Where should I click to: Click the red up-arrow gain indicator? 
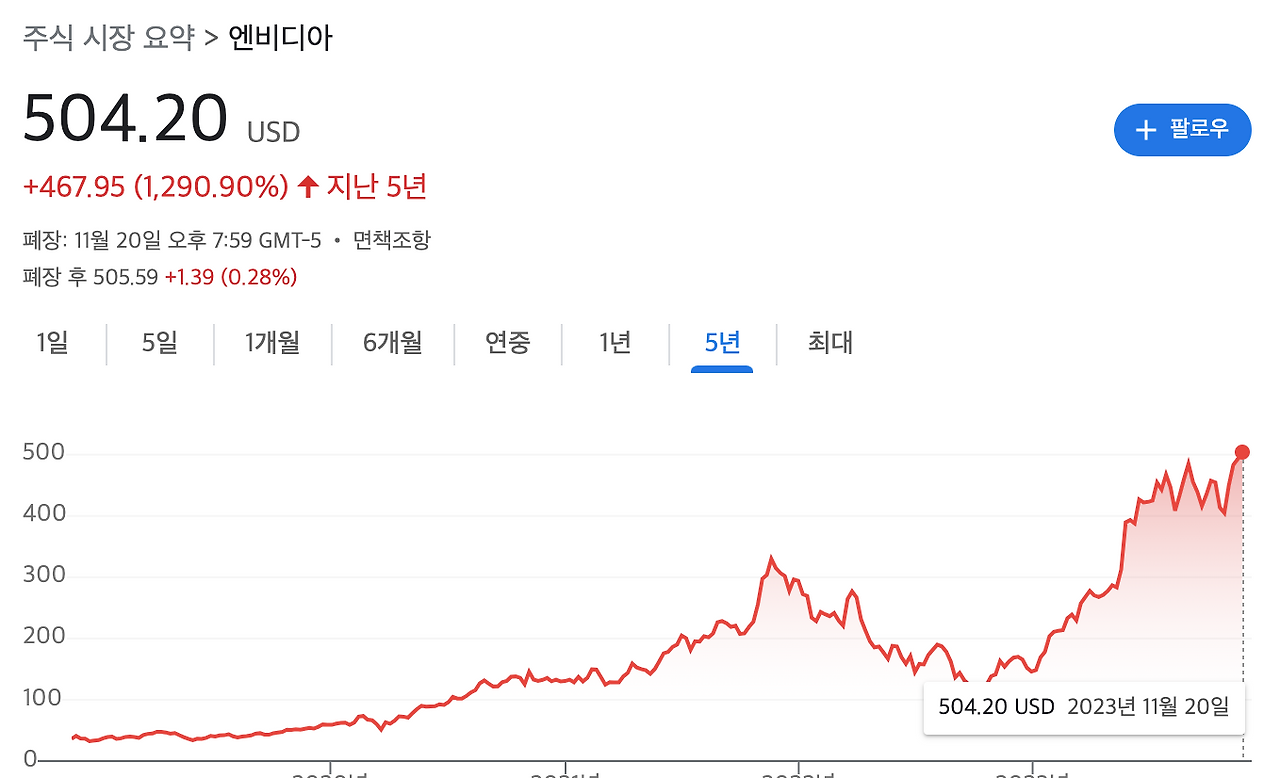[308, 186]
